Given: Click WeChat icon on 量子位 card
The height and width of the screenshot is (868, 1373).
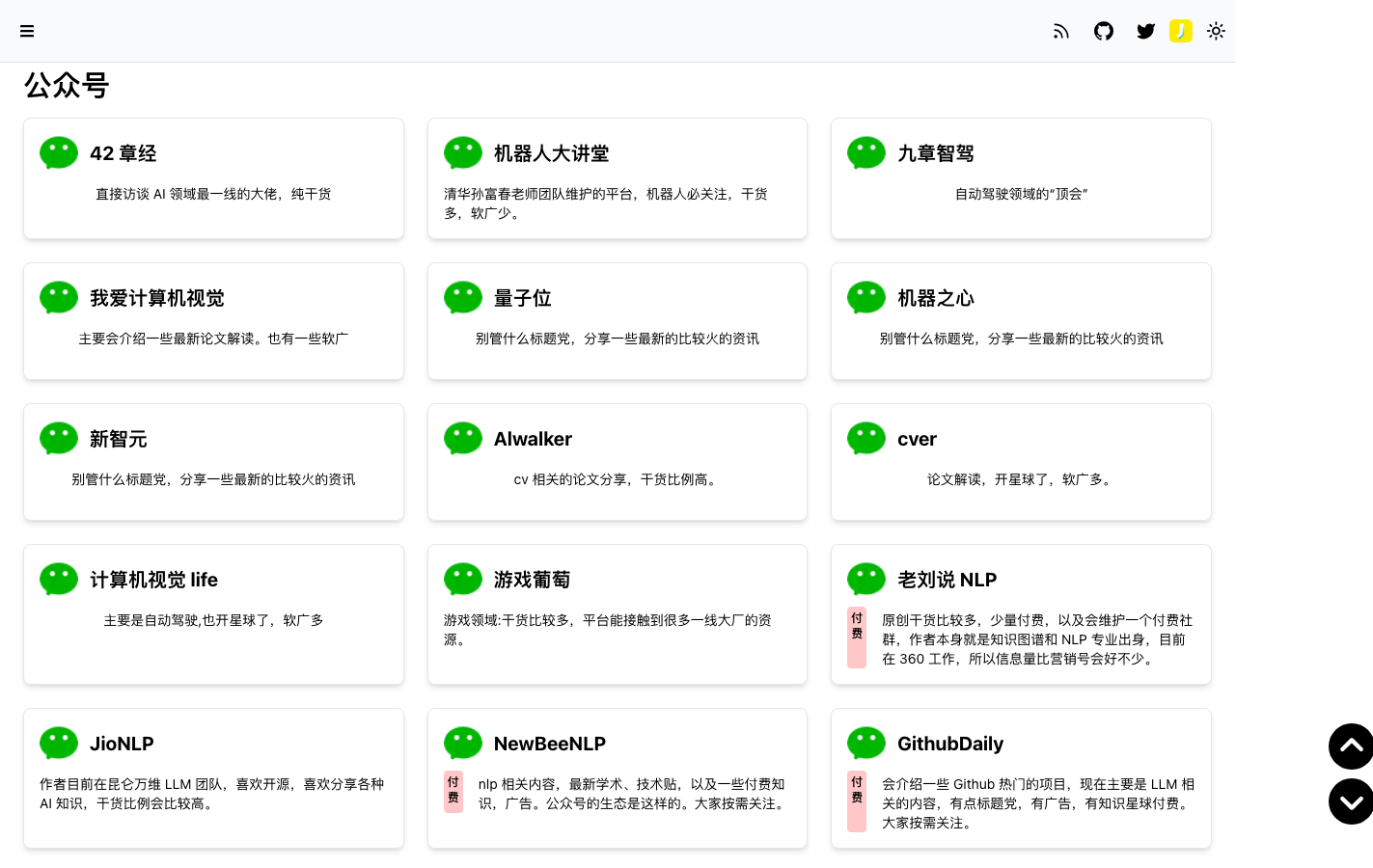Looking at the screenshot, I should [463, 298].
